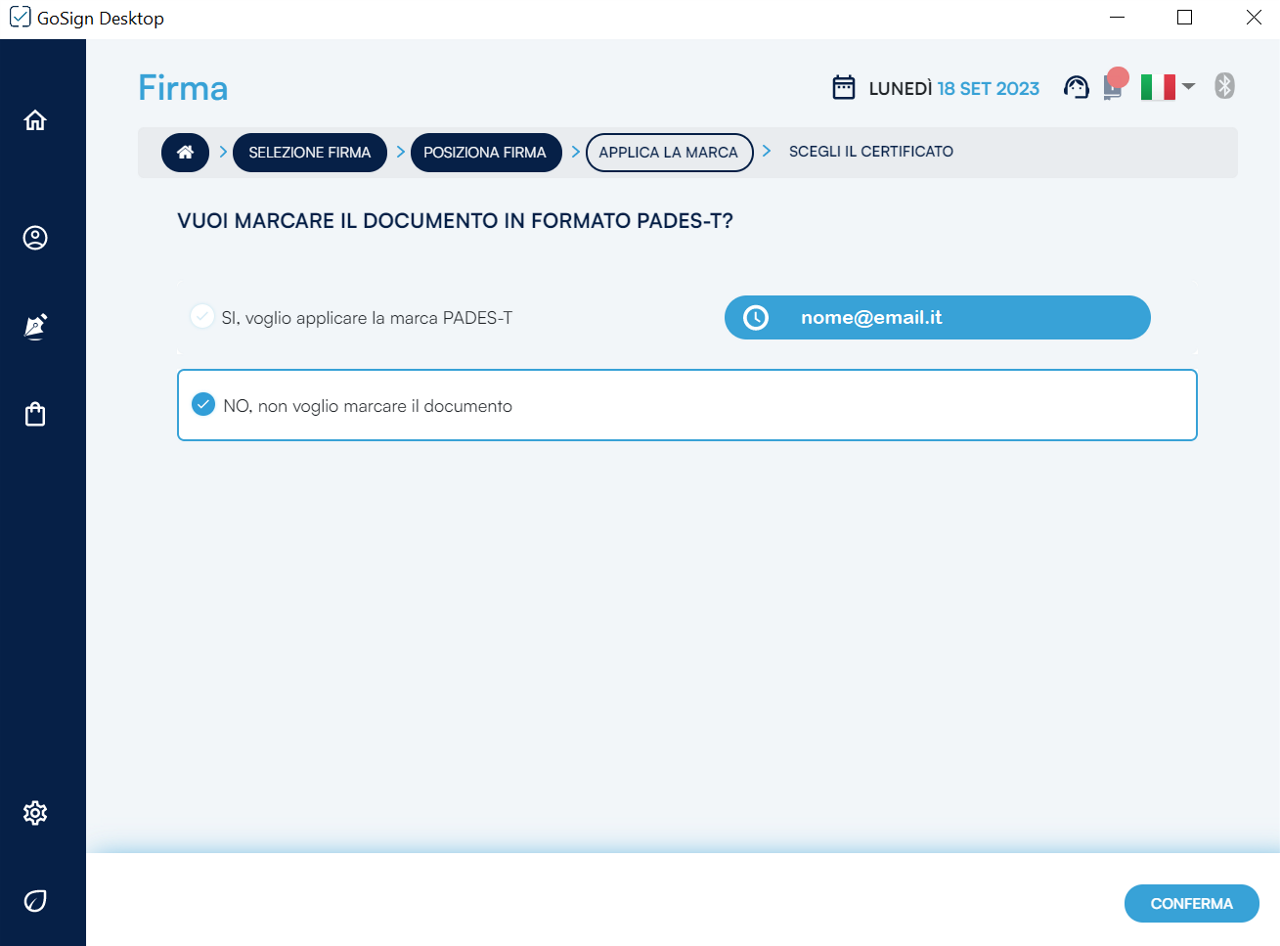Expand the Italian flag language dropdown

tap(1167, 87)
